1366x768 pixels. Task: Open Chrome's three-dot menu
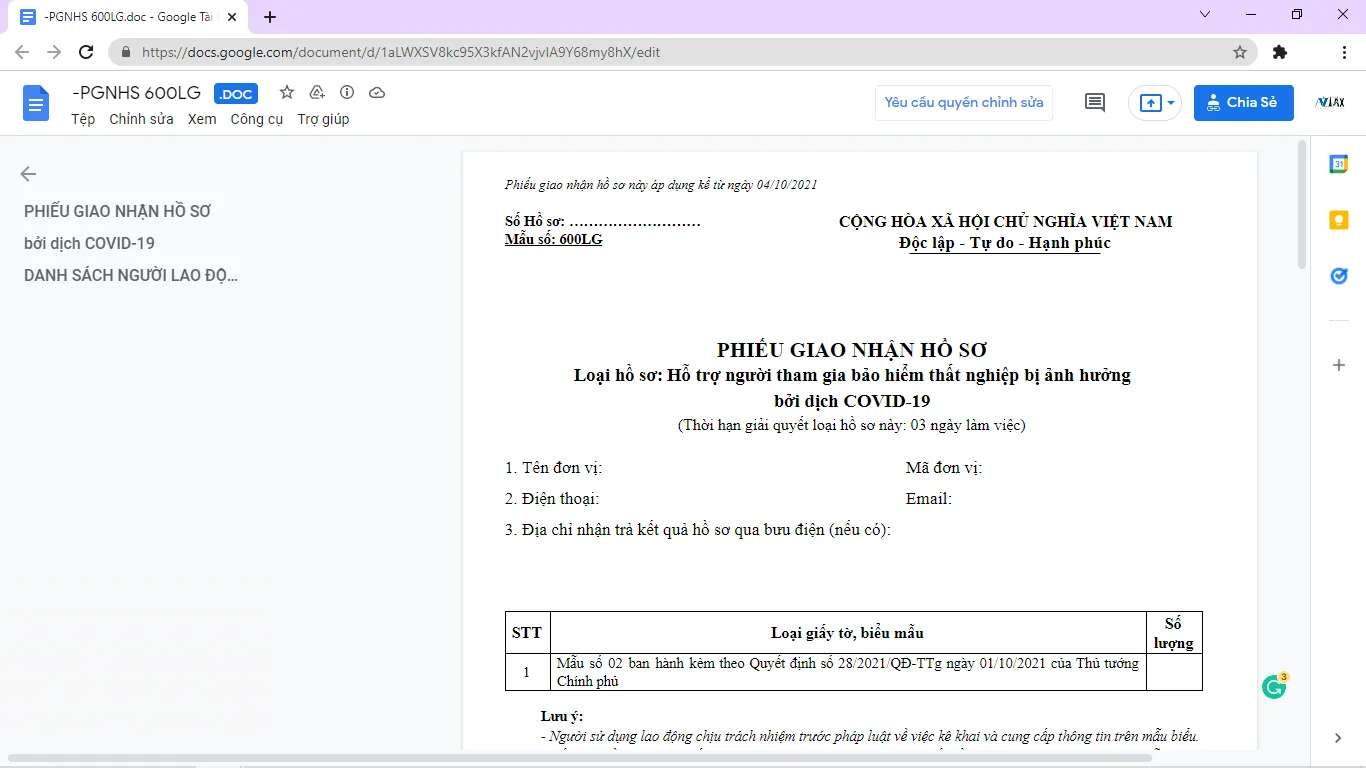coord(1344,51)
